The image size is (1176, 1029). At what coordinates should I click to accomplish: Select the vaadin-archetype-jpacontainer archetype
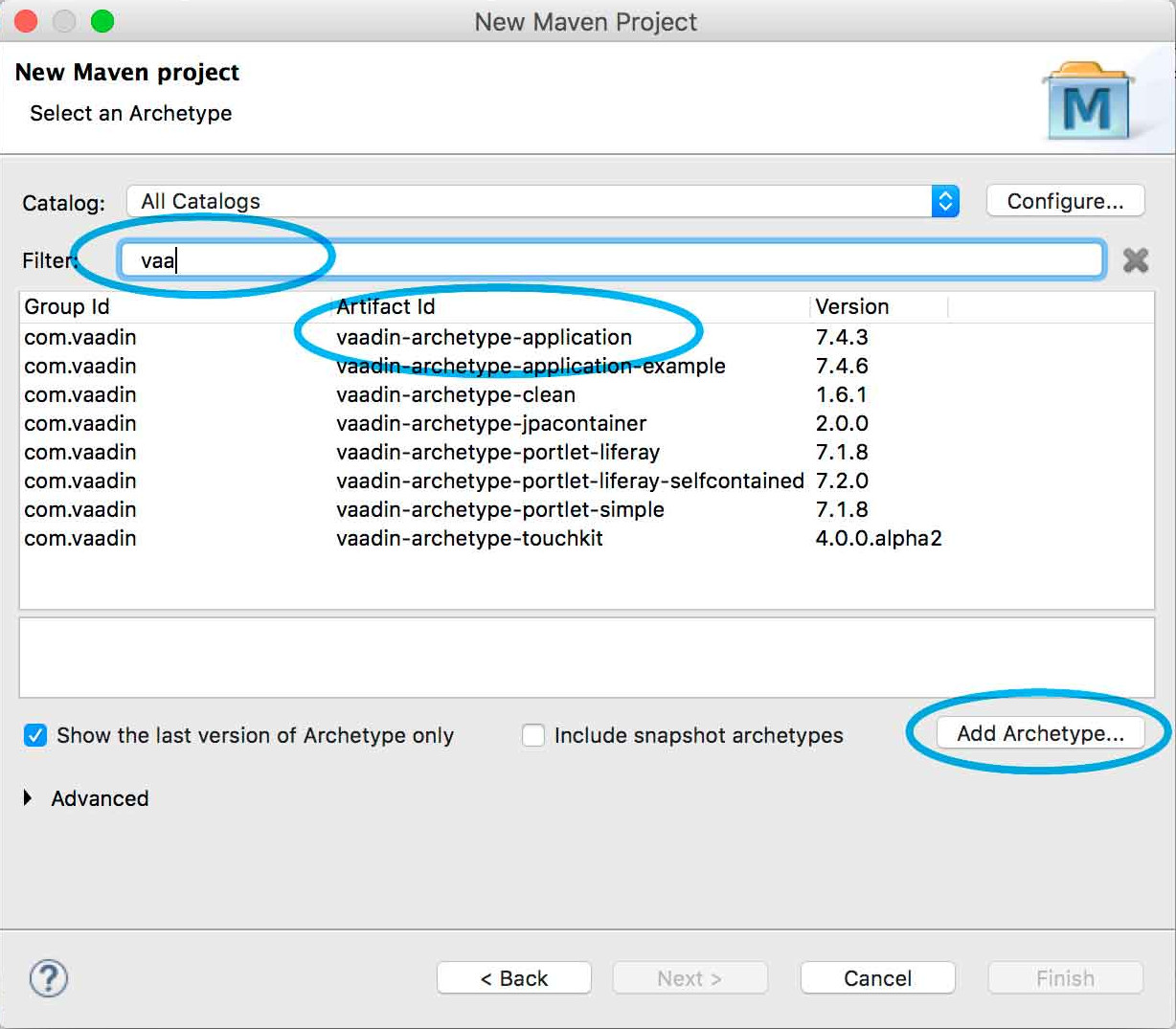pyautogui.click(x=586, y=423)
